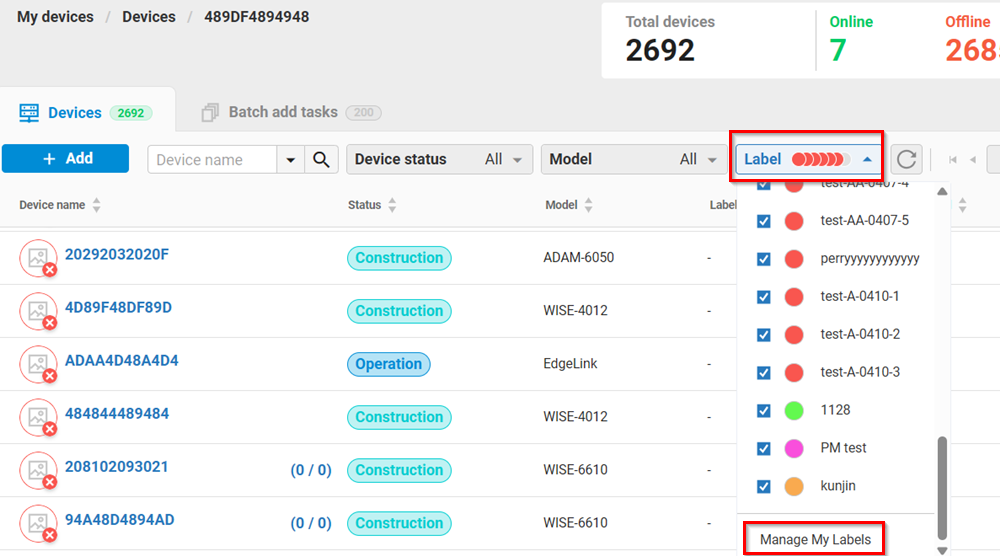Image resolution: width=1000 pixels, height=556 pixels.
Task: Sort by Device name column arrows
Action: pos(97,205)
